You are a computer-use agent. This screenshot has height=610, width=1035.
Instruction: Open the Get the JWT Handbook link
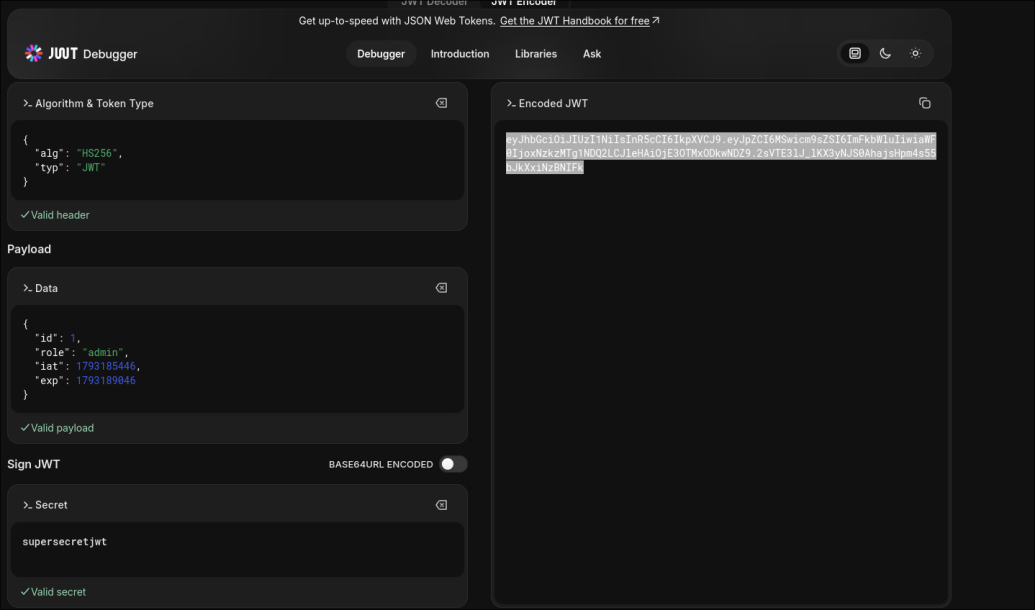(580, 21)
